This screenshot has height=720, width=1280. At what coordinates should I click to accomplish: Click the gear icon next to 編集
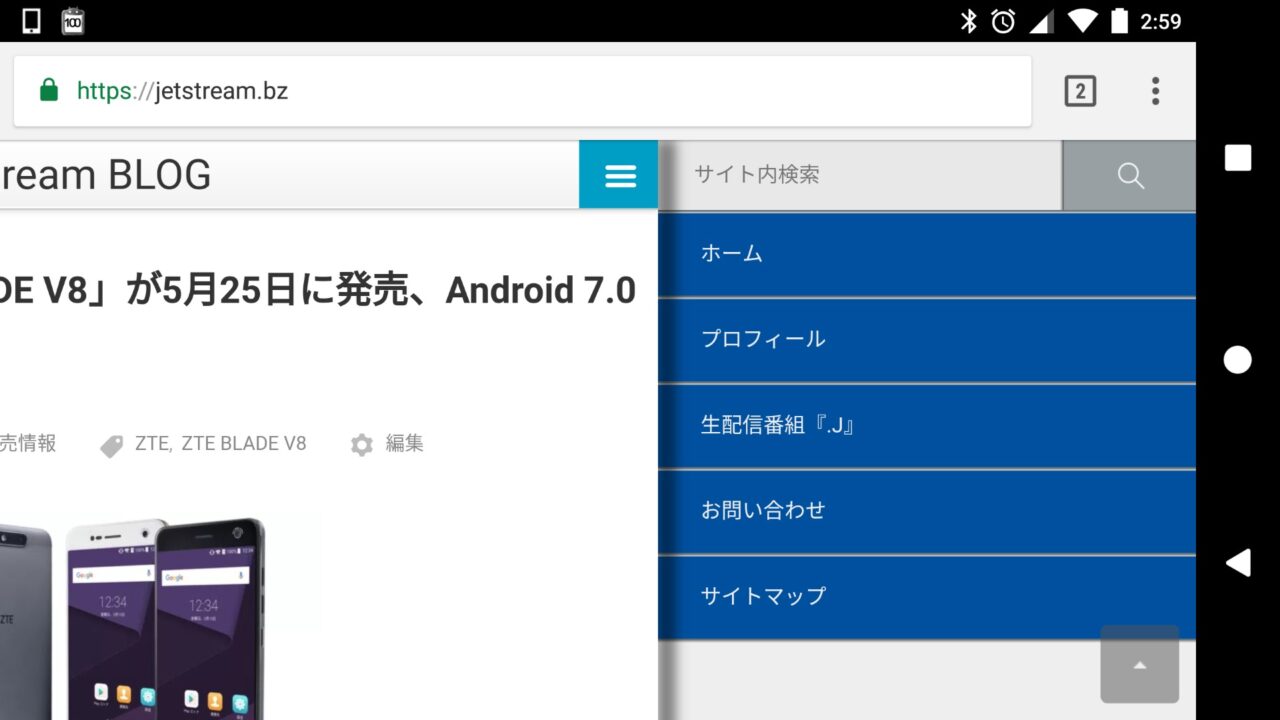pyautogui.click(x=362, y=444)
